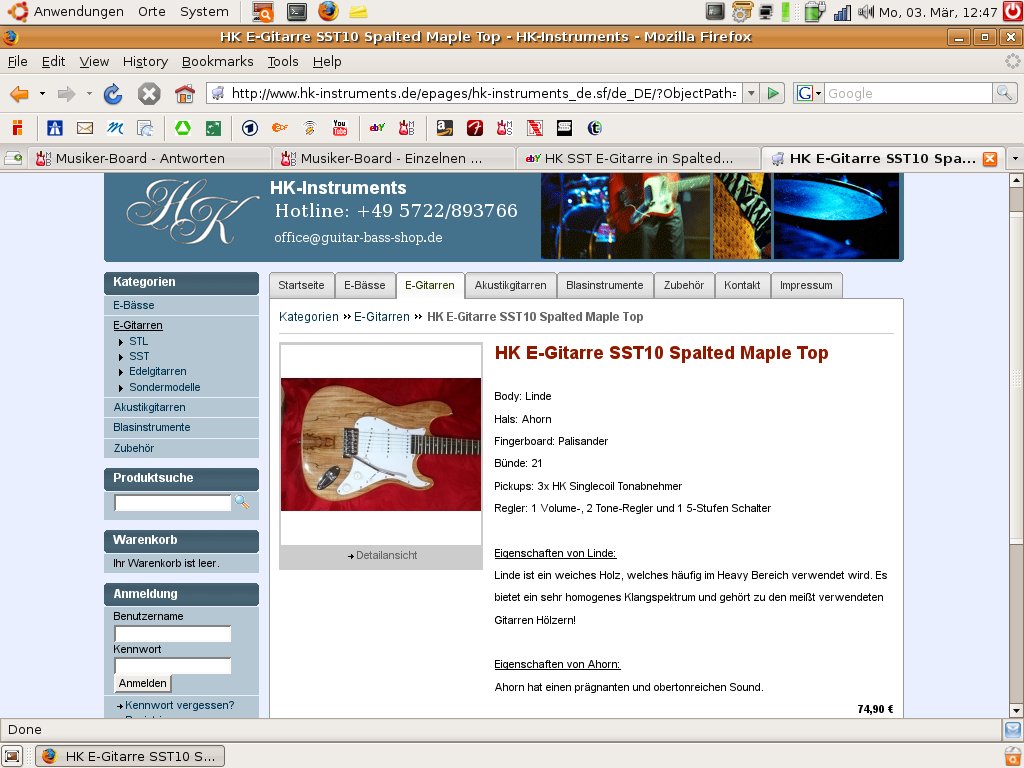Viewport: 1024px width, 768px height.
Task: Click the mail icon in status bar
Action: [1013, 729]
